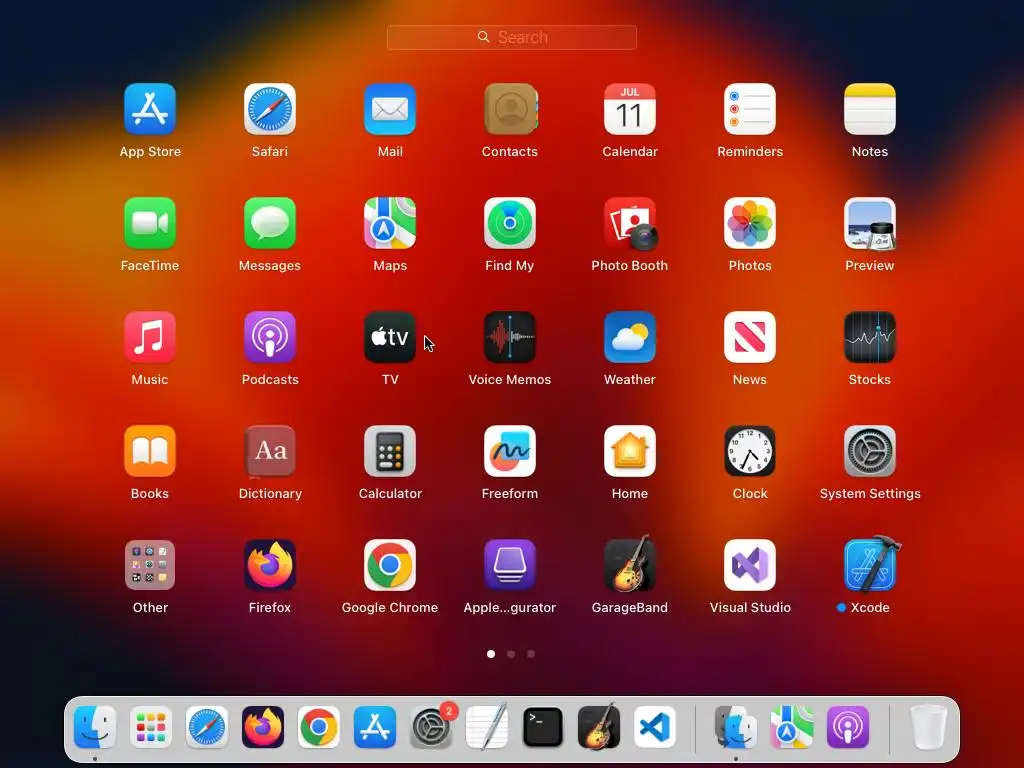1024x768 pixels.
Task: Open the Preview app
Action: tap(870, 223)
